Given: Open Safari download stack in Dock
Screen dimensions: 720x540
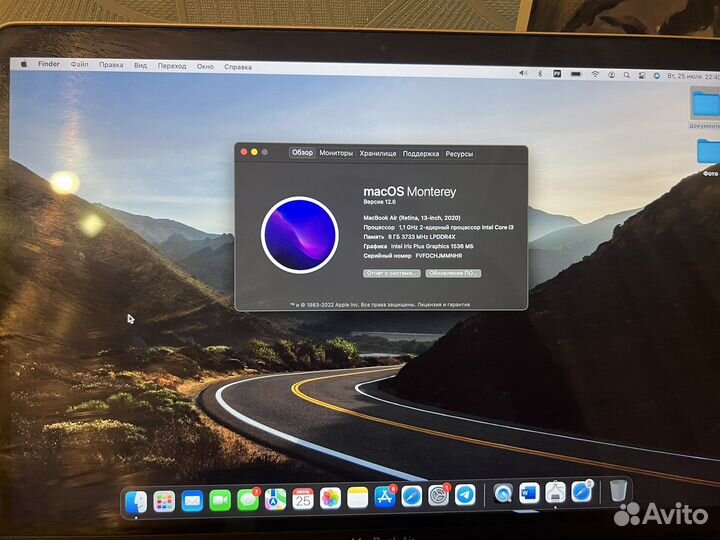Looking at the screenshot, I should 582,492.
